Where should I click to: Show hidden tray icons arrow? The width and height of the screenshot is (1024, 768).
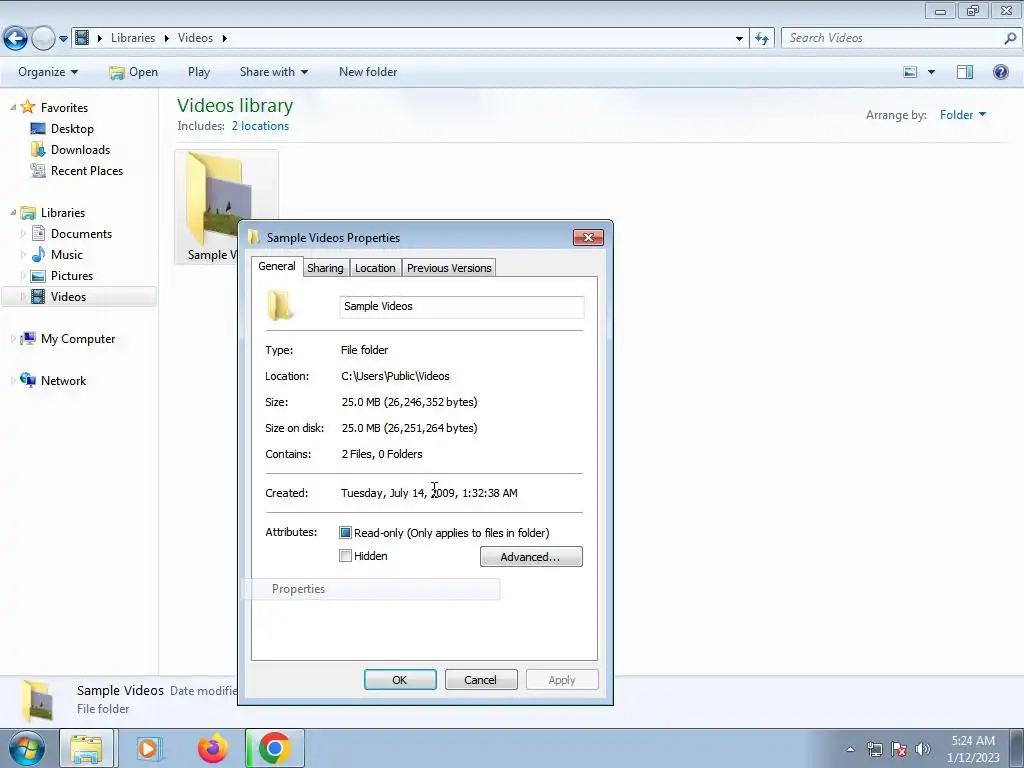pyautogui.click(x=850, y=749)
